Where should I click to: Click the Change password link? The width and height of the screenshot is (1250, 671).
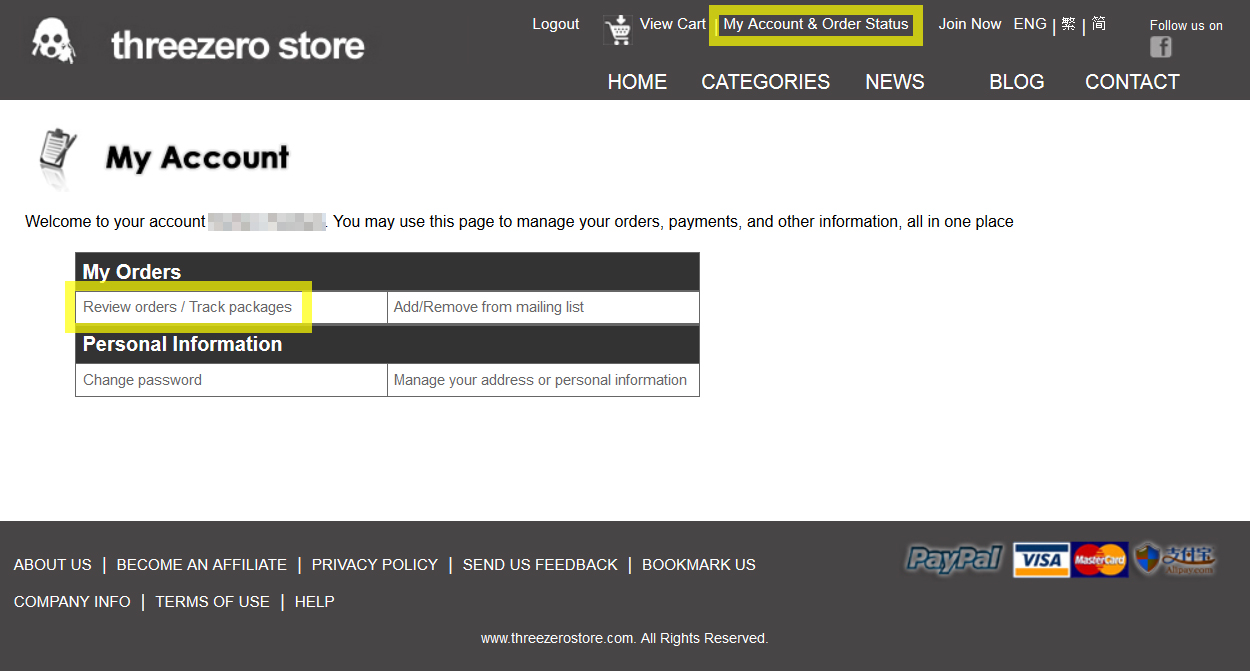[x=142, y=380]
